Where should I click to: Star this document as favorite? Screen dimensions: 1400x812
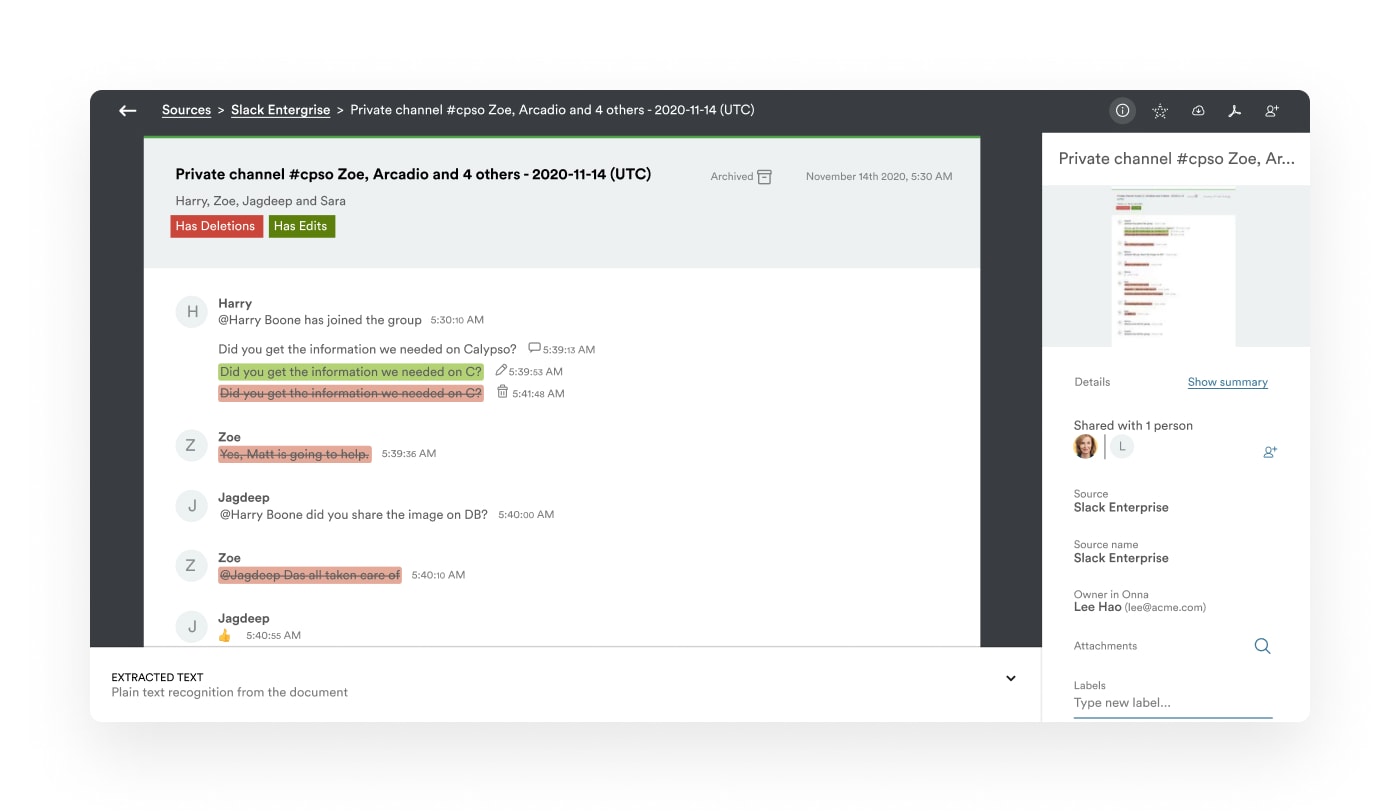tap(1160, 111)
